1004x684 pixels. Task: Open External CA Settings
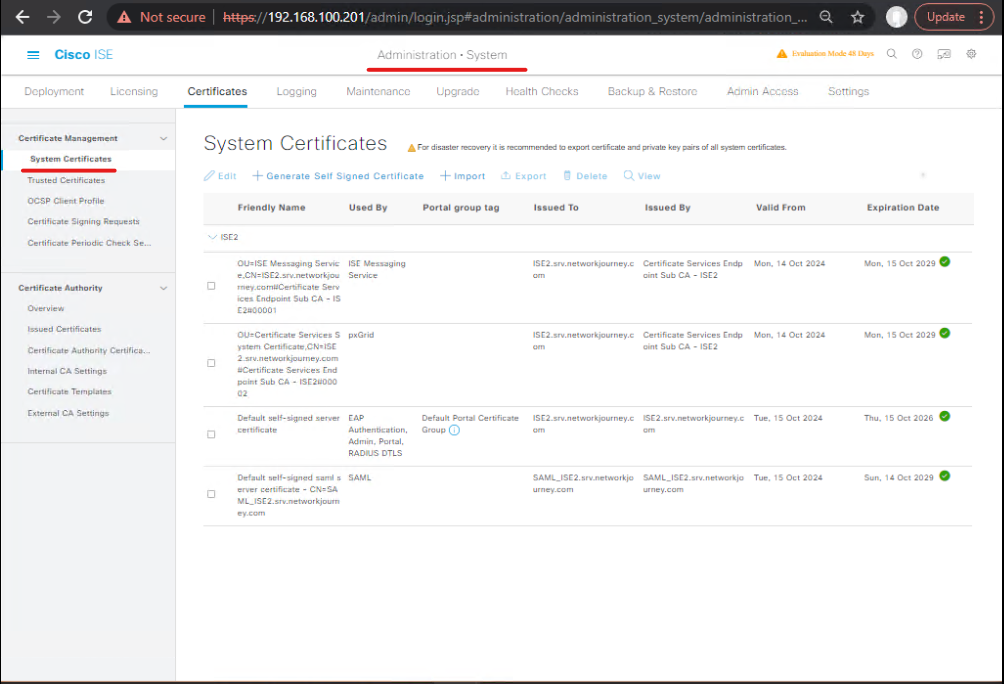(x=68, y=414)
